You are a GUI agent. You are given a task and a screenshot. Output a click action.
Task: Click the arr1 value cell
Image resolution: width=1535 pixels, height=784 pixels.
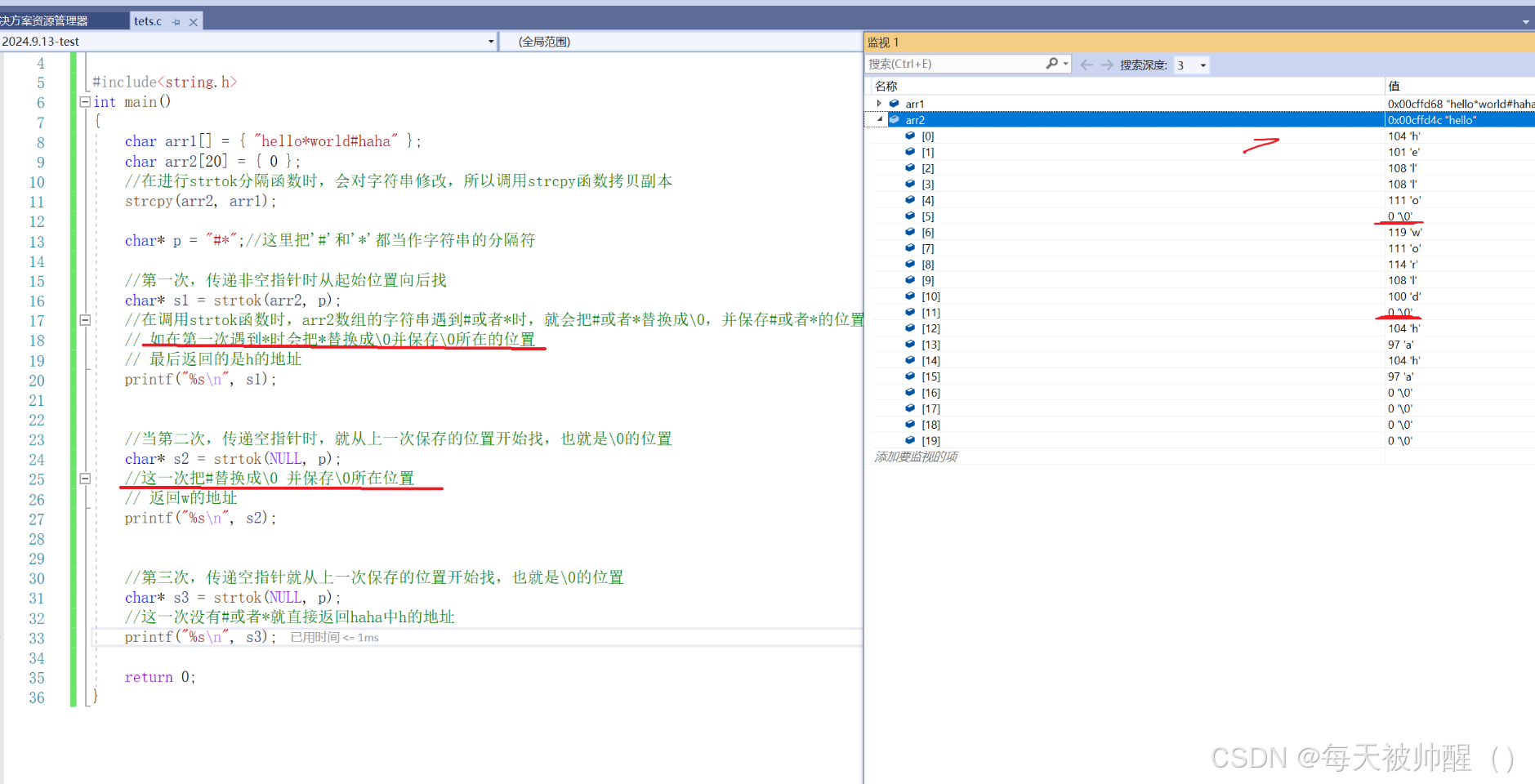tap(1461, 104)
